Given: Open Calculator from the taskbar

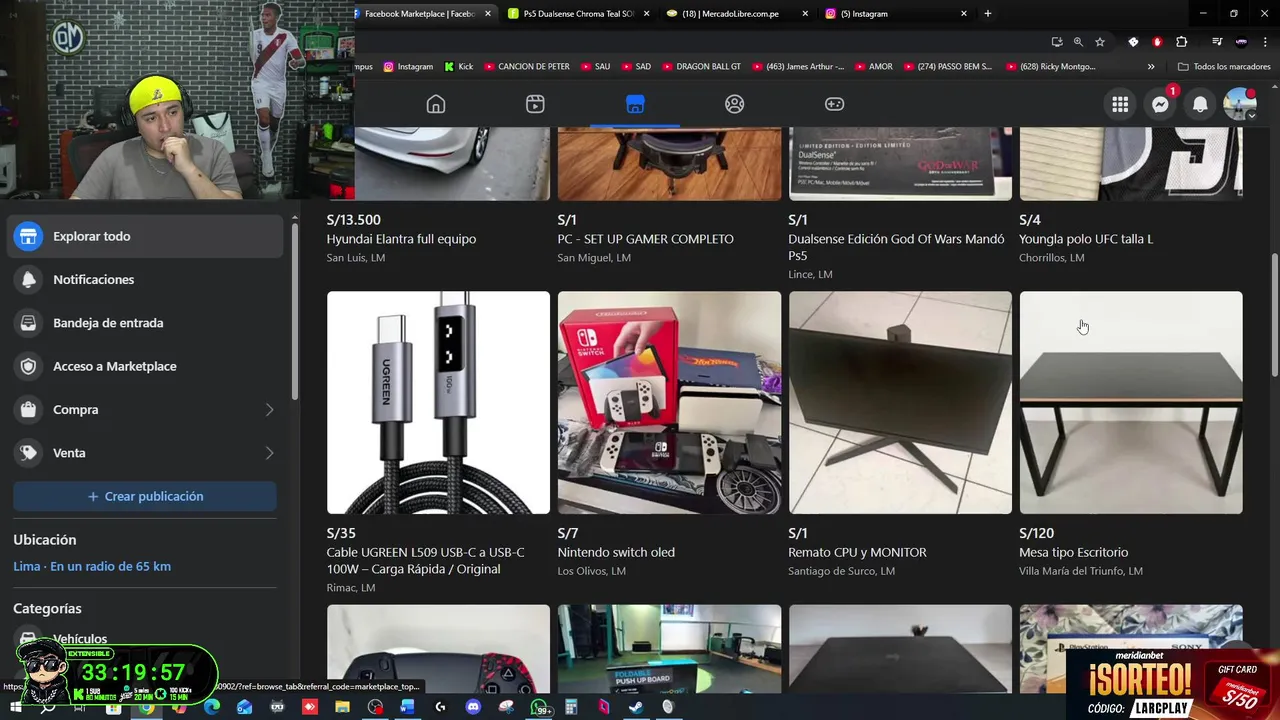Looking at the screenshot, I should (571, 707).
